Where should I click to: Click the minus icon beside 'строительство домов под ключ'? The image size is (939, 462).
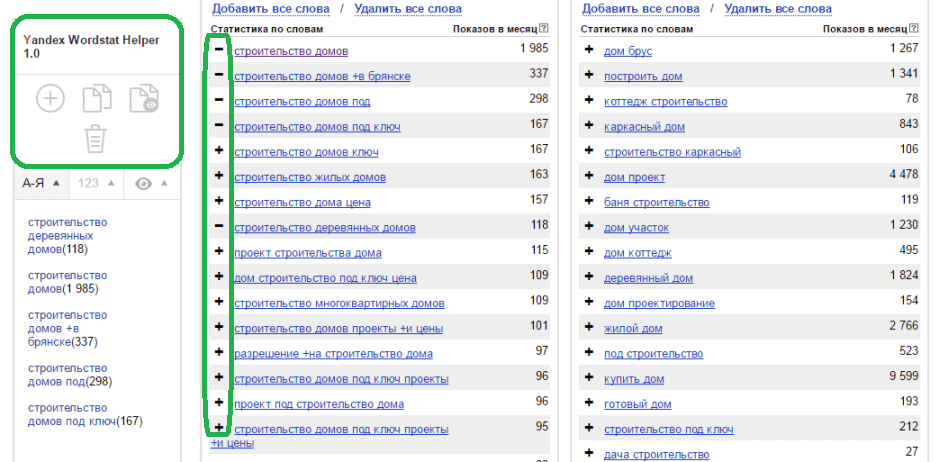[219, 124]
